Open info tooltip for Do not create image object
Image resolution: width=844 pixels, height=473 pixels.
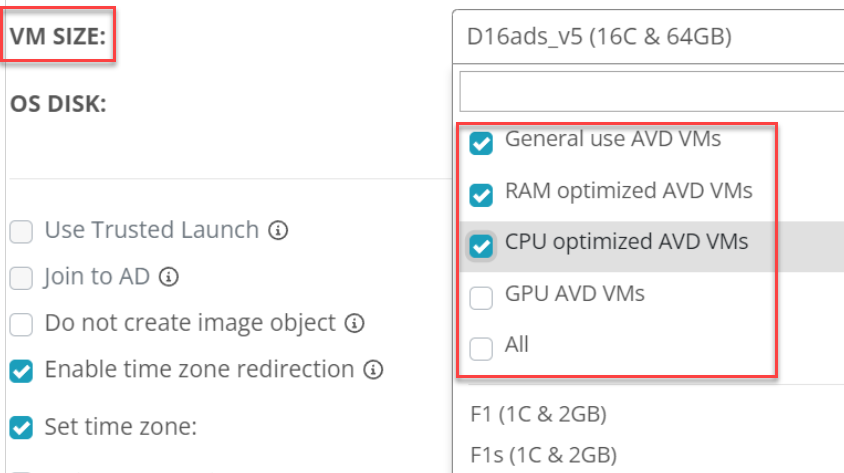[x=354, y=323]
